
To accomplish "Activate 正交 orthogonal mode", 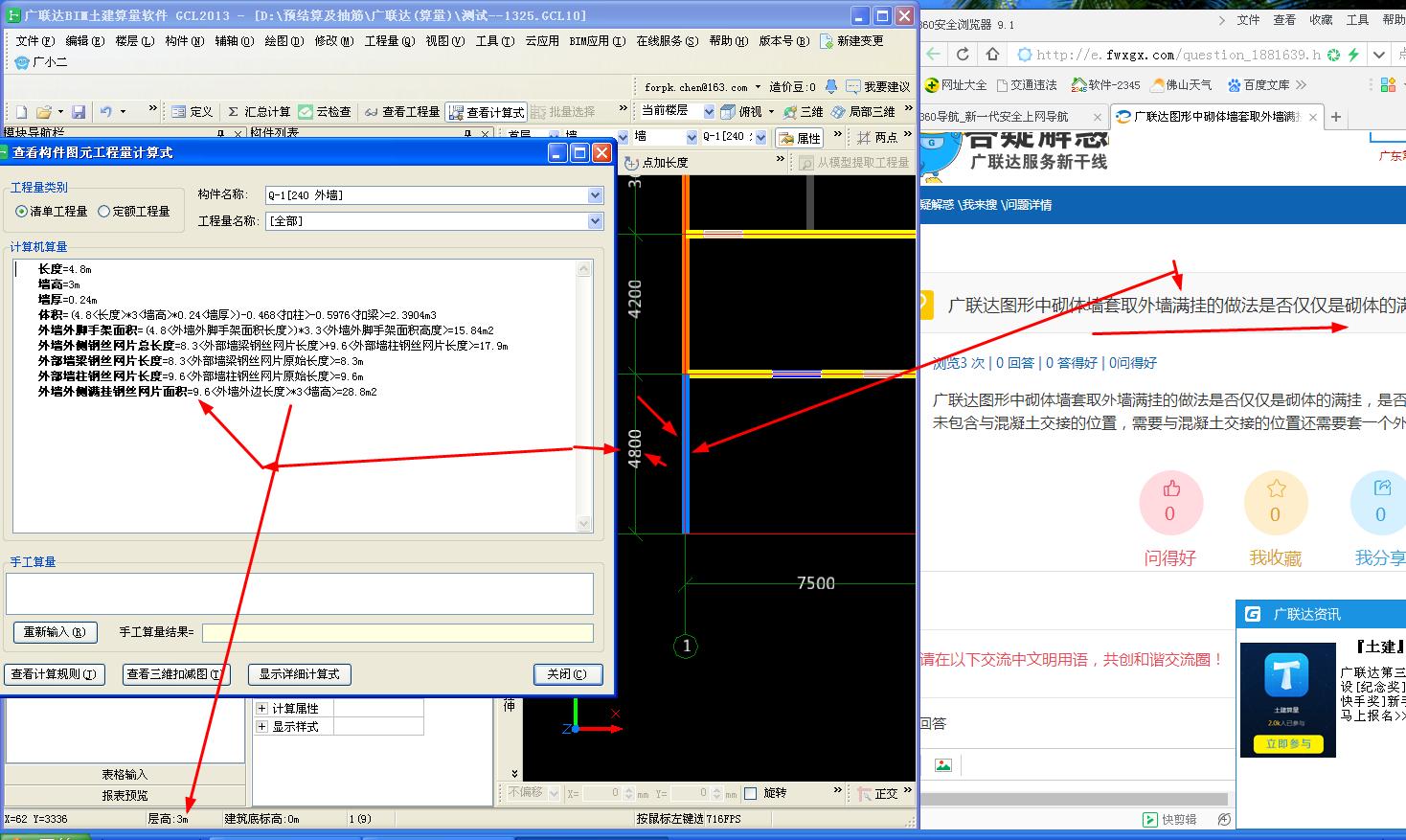I will [877, 794].
